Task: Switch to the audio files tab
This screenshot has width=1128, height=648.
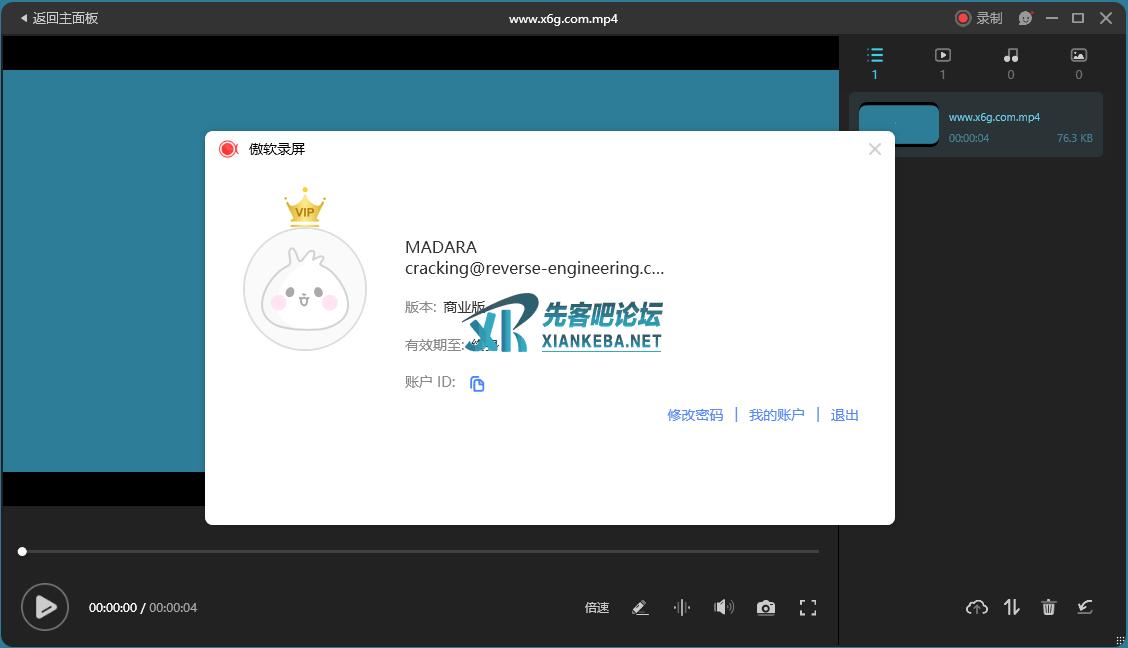Action: tap(1011, 63)
